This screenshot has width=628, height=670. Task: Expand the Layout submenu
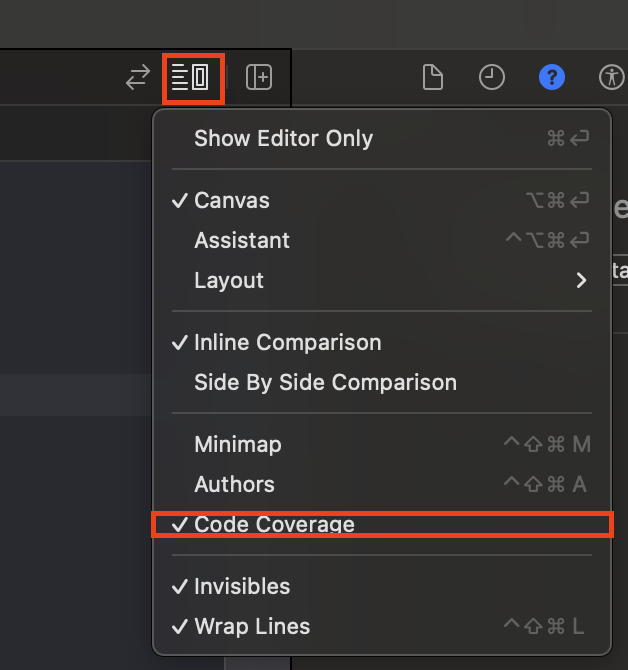pos(229,281)
